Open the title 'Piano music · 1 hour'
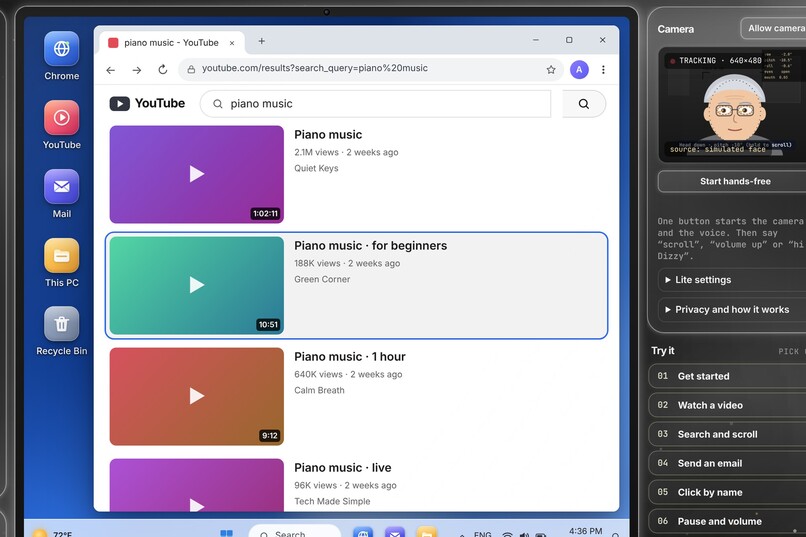This screenshot has width=806, height=537. pos(350,357)
